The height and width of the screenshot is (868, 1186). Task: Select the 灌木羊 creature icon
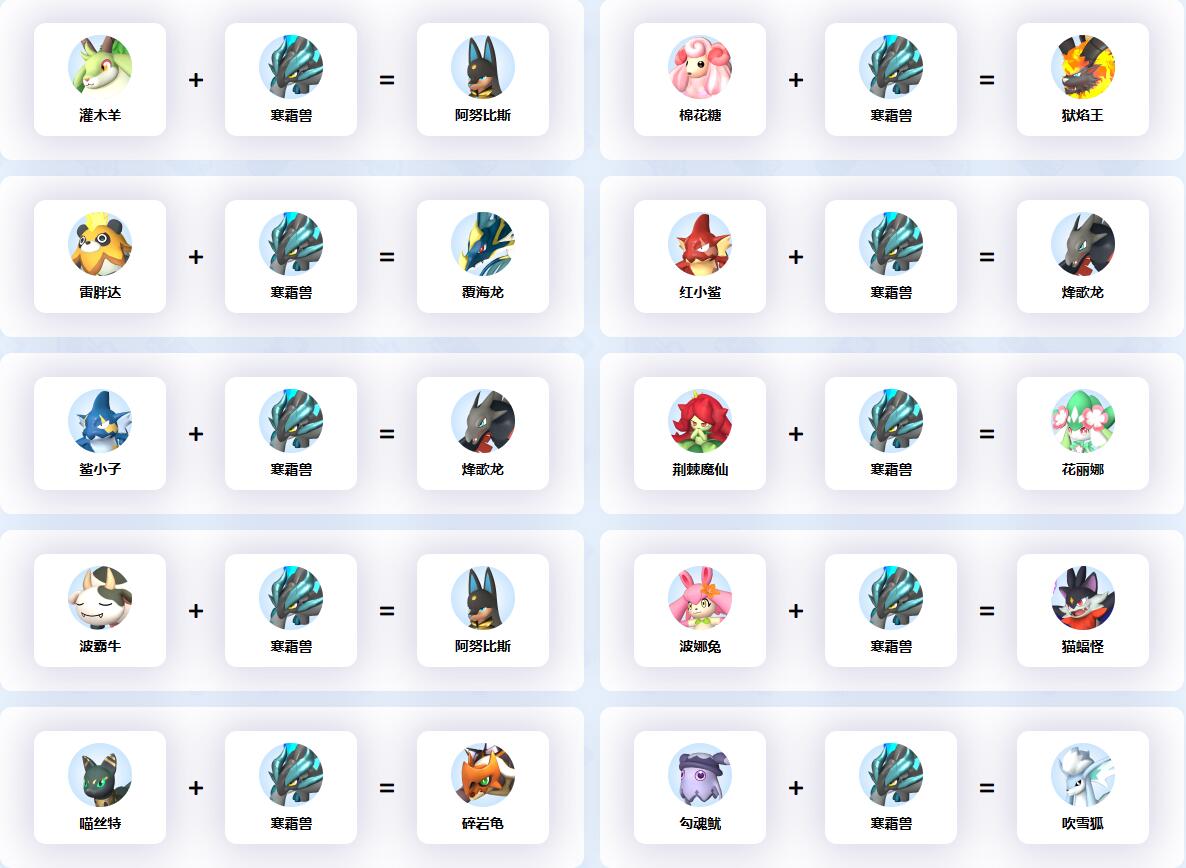[x=100, y=67]
